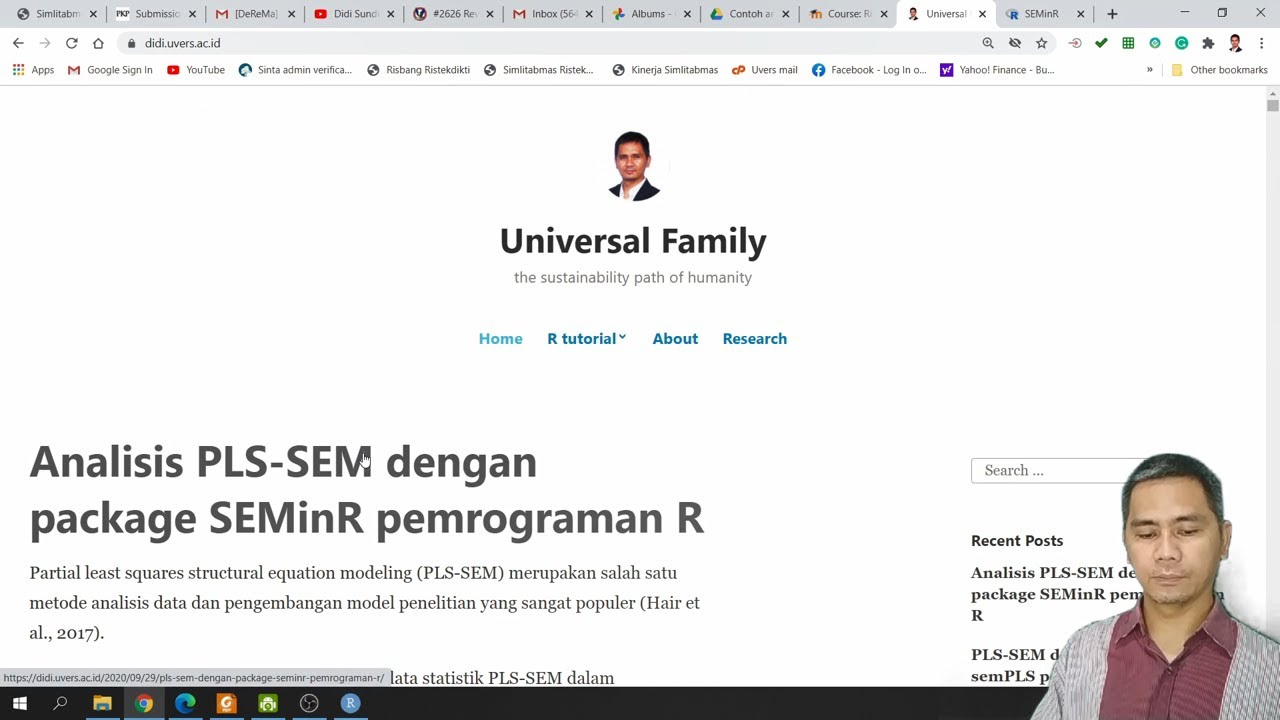Image resolution: width=1280 pixels, height=720 pixels.
Task: Open the Research page
Action: [x=754, y=338]
